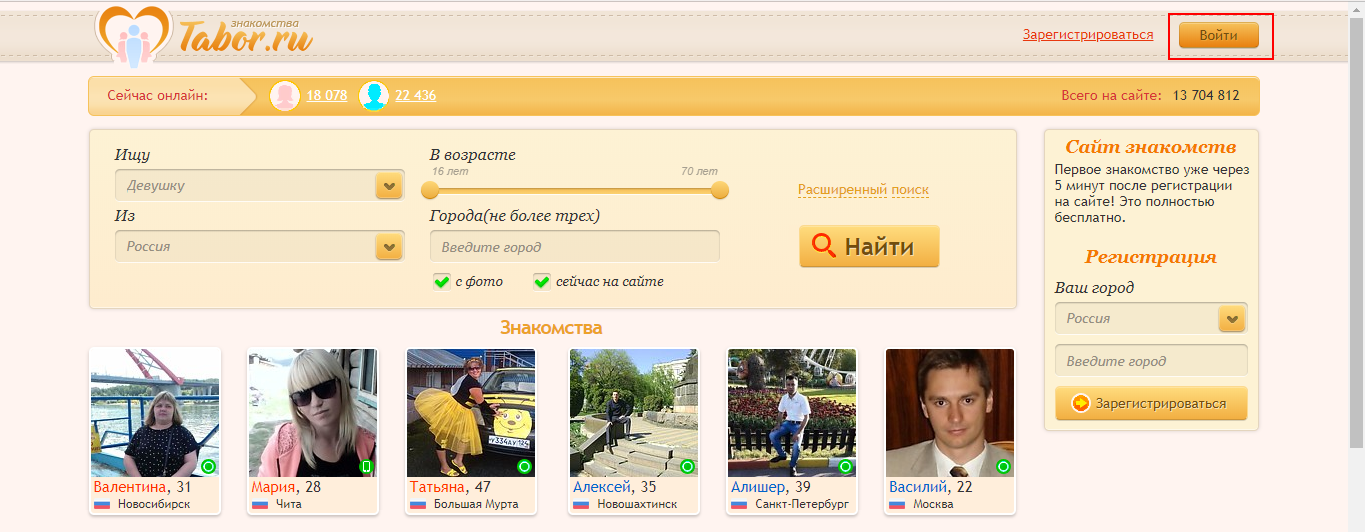1365x532 pixels.
Task: Click the blue male online users icon
Action: click(374, 96)
